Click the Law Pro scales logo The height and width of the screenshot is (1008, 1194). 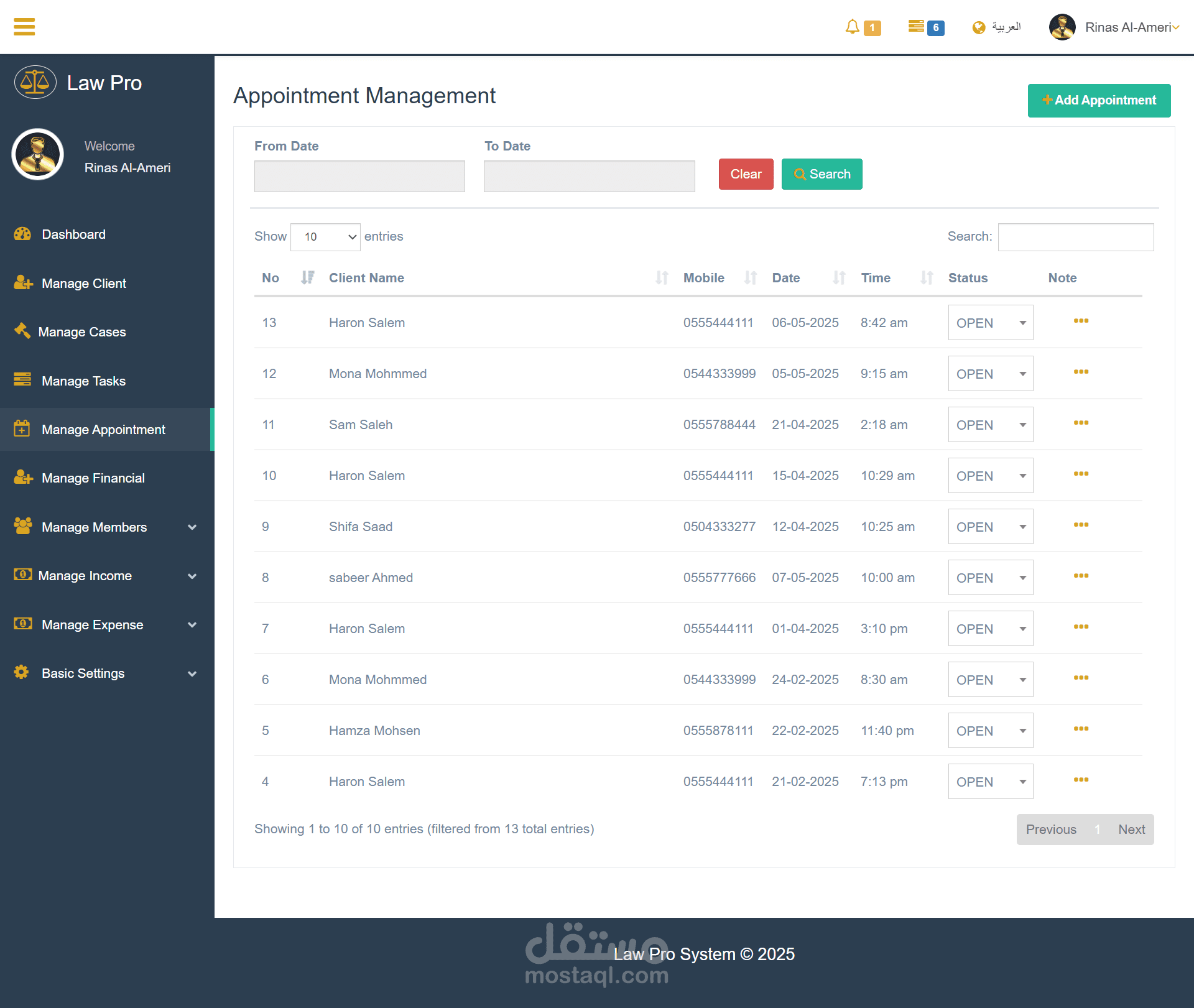[35, 83]
